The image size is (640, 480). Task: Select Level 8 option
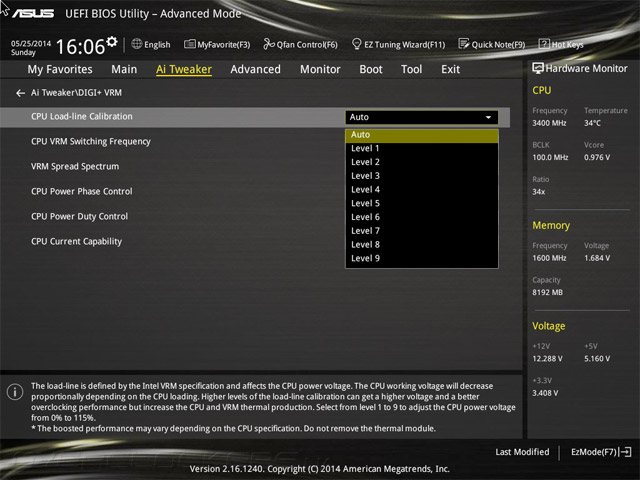tap(422, 244)
